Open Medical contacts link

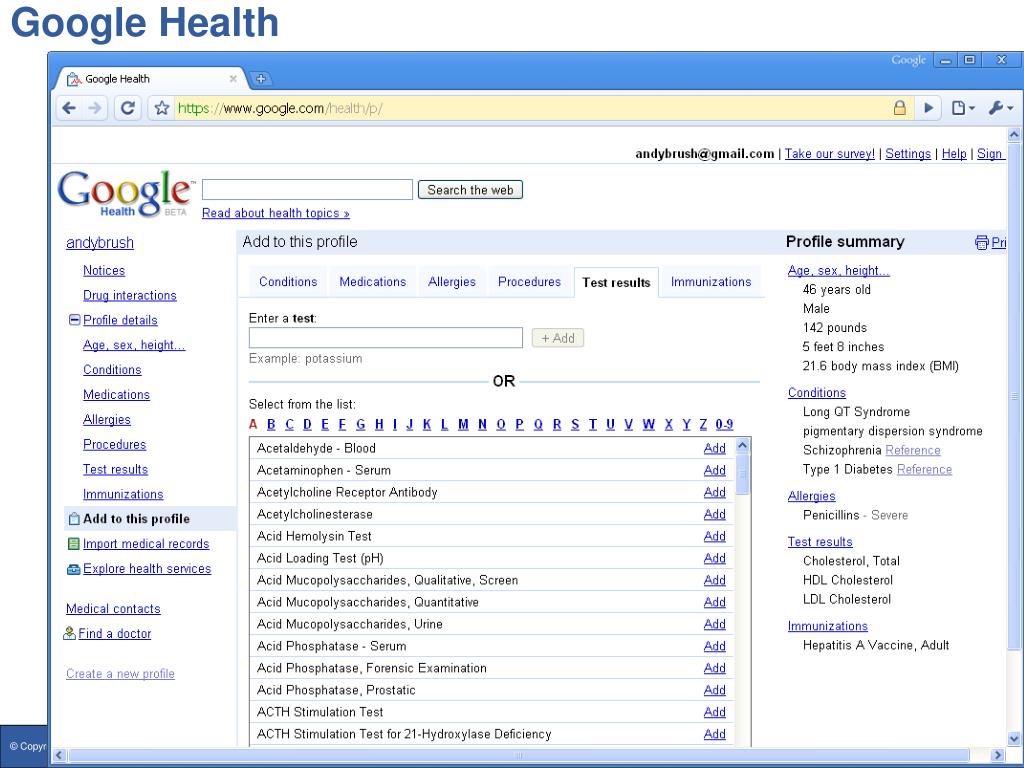tap(113, 609)
